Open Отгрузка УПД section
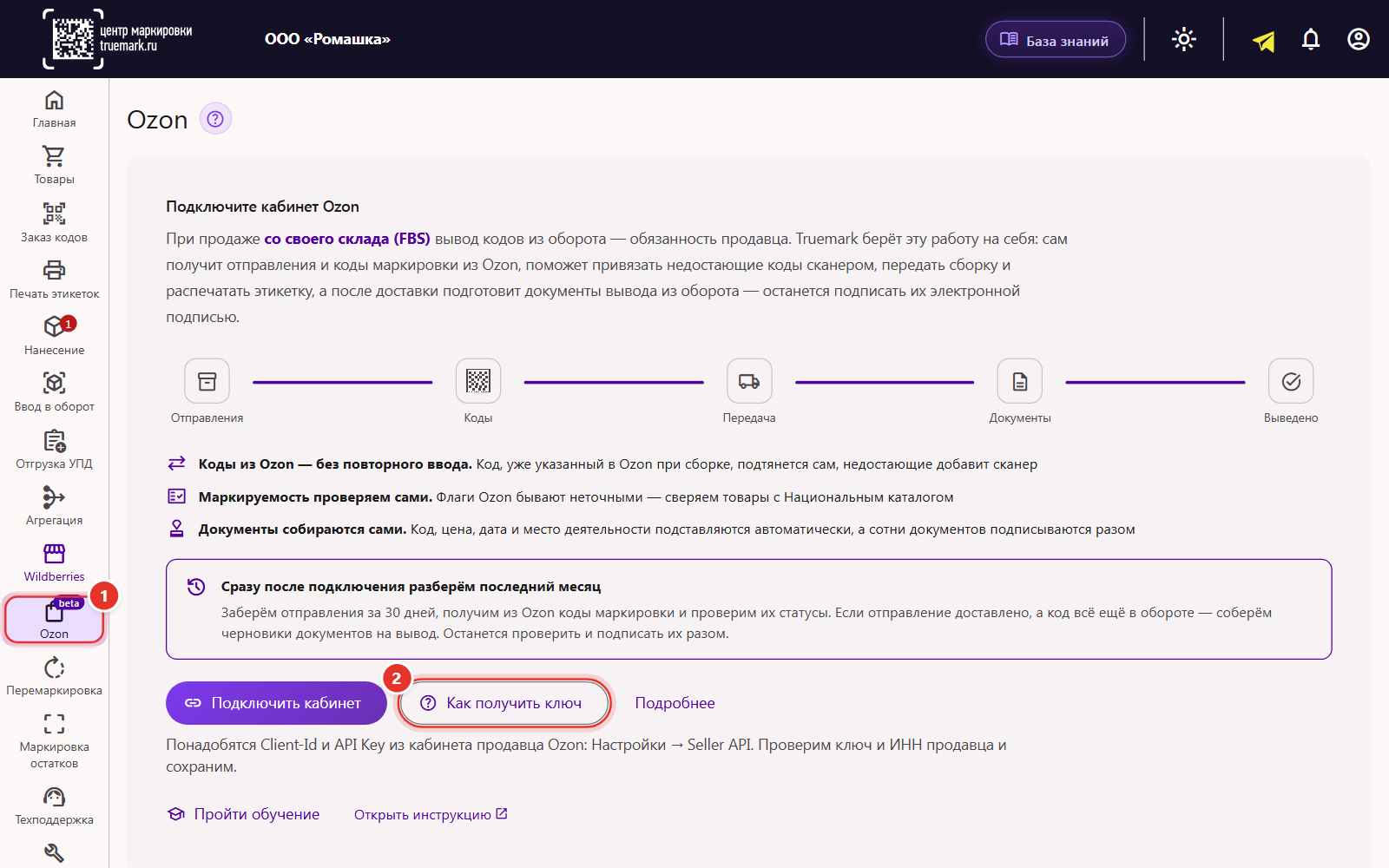The height and width of the screenshot is (868, 1389). (x=54, y=450)
